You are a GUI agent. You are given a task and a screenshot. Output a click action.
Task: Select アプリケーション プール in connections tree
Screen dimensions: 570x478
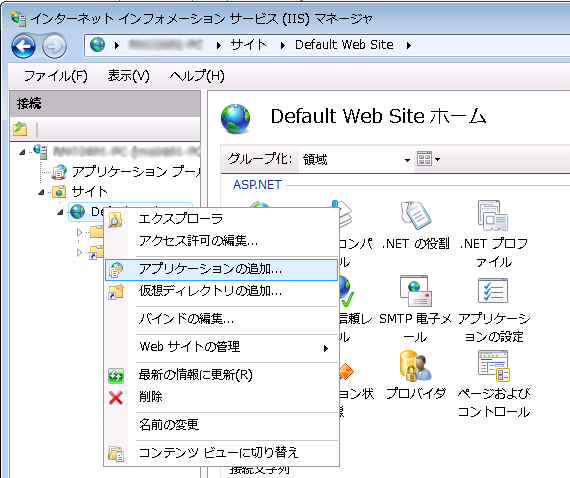click(136, 172)
